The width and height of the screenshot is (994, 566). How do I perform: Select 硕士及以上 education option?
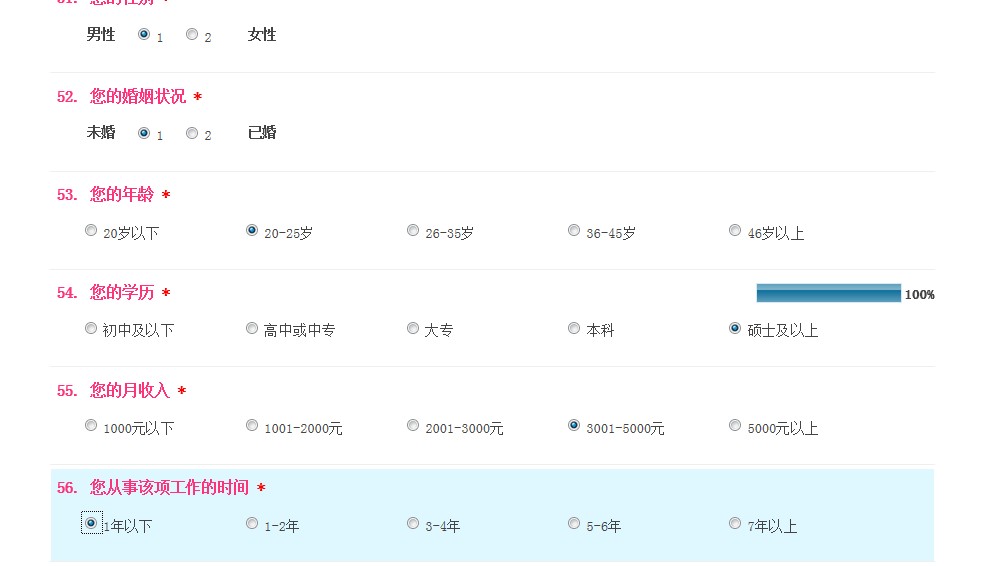click(x=735, y=328)
